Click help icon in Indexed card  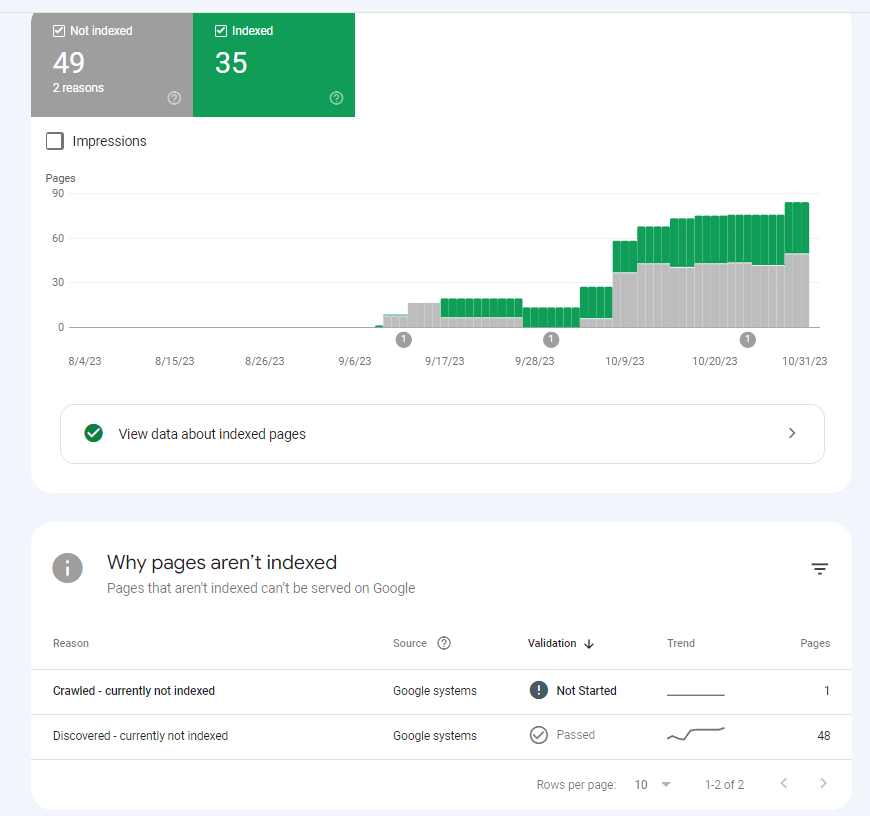tap(336, 98)
